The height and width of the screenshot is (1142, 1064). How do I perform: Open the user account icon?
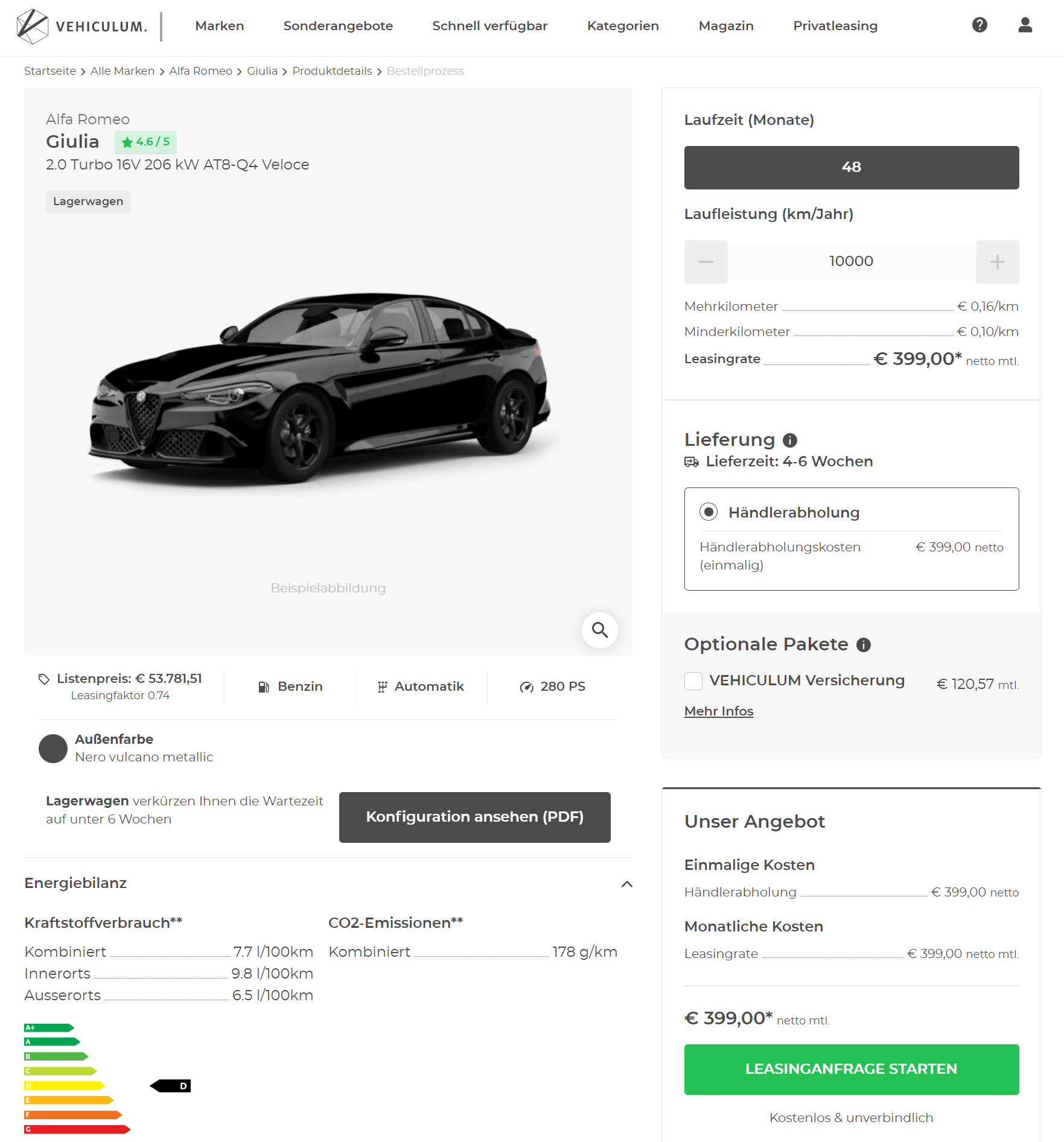tap(1025, 25)
